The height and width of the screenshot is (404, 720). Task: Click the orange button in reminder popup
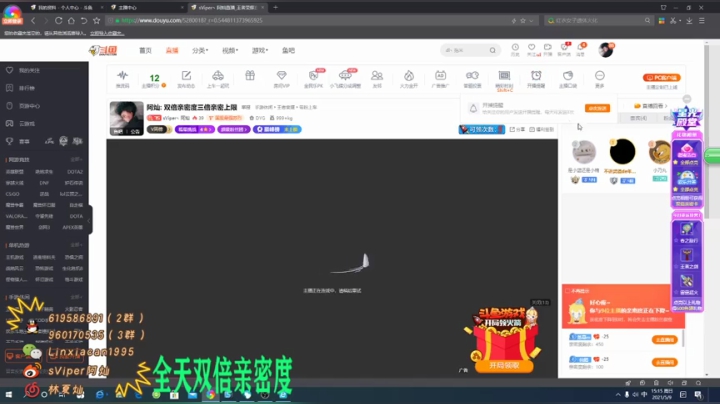coord(597,108)
